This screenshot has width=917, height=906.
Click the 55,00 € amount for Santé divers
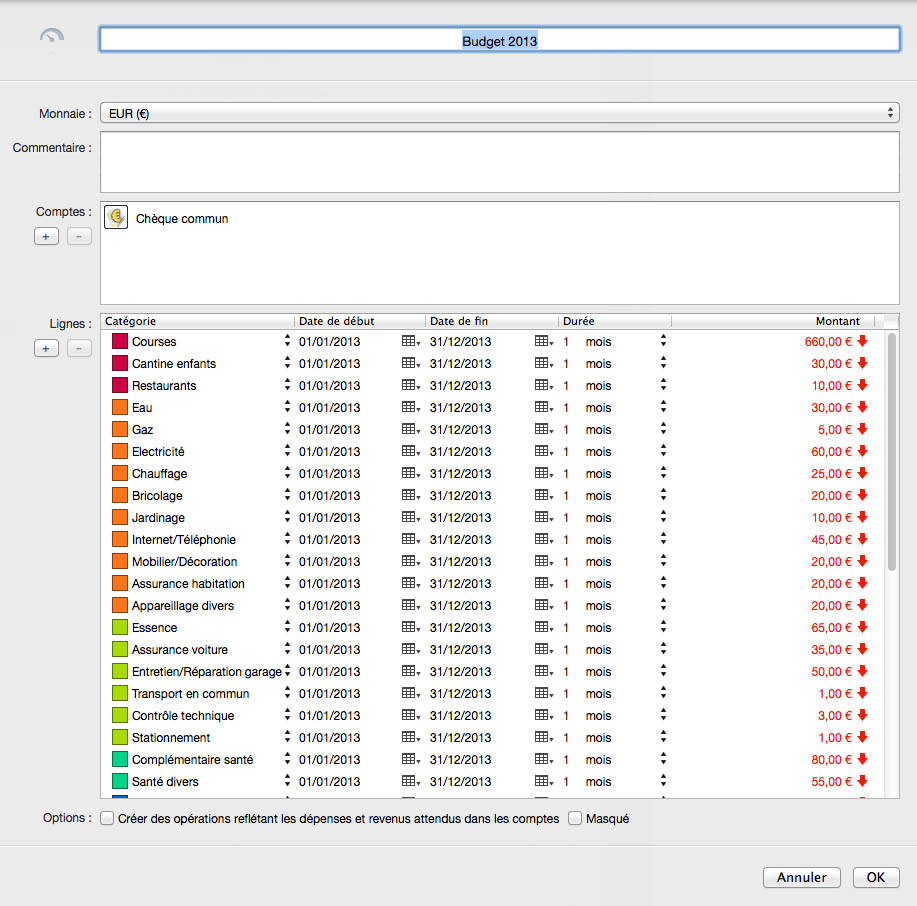tap(831, 782)
